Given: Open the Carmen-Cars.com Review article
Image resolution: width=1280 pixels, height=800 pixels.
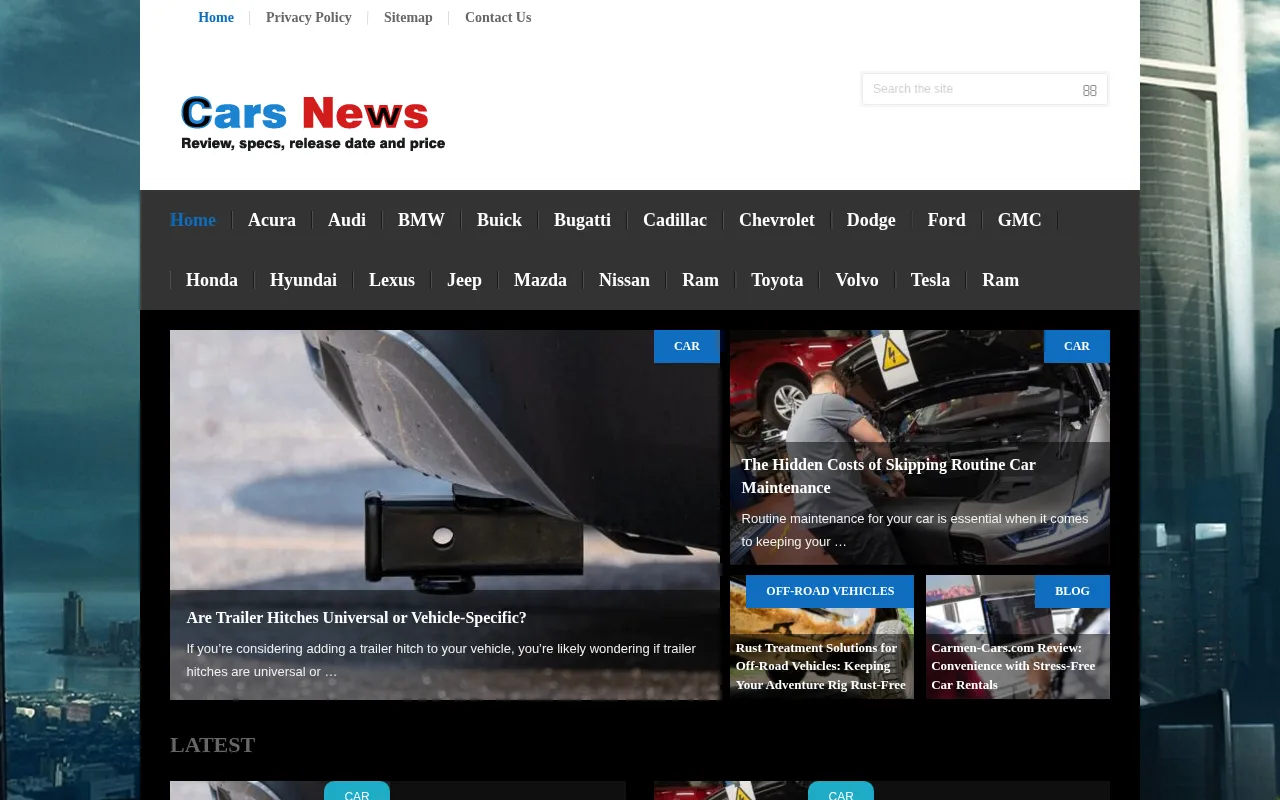Looking at the screenshot, I should pyautogui.click(x=1013, y=666).
